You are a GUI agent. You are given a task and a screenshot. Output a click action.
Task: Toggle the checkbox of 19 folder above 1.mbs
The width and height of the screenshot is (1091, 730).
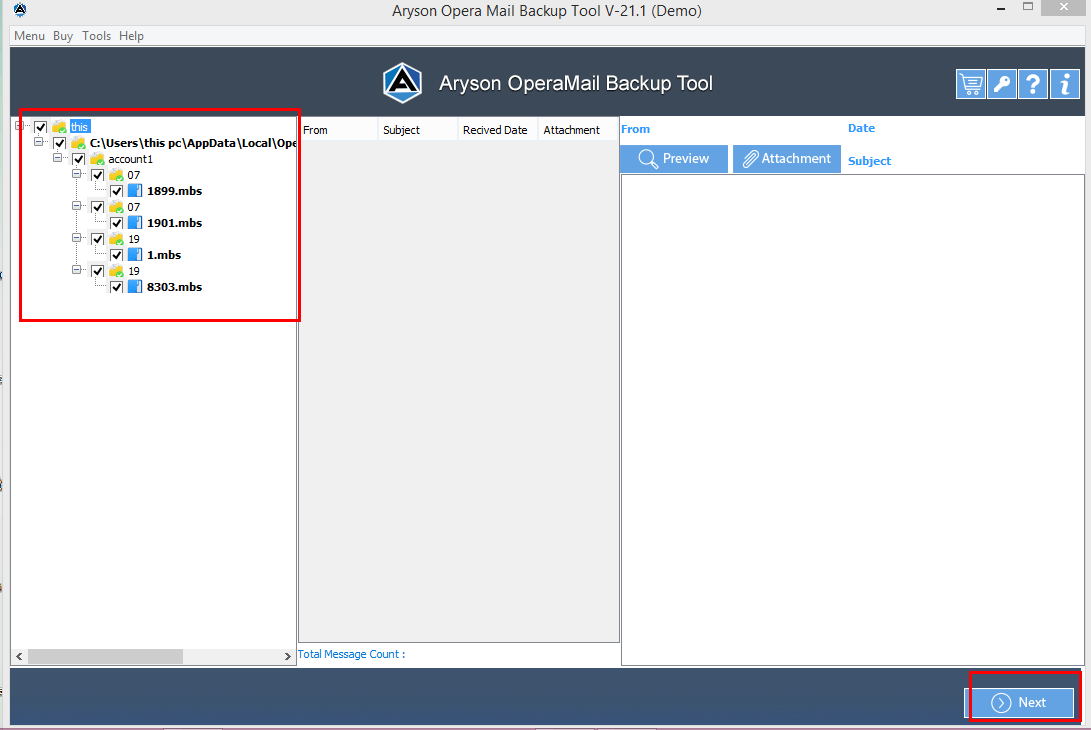pyautogui.click(x=97, y=239)
